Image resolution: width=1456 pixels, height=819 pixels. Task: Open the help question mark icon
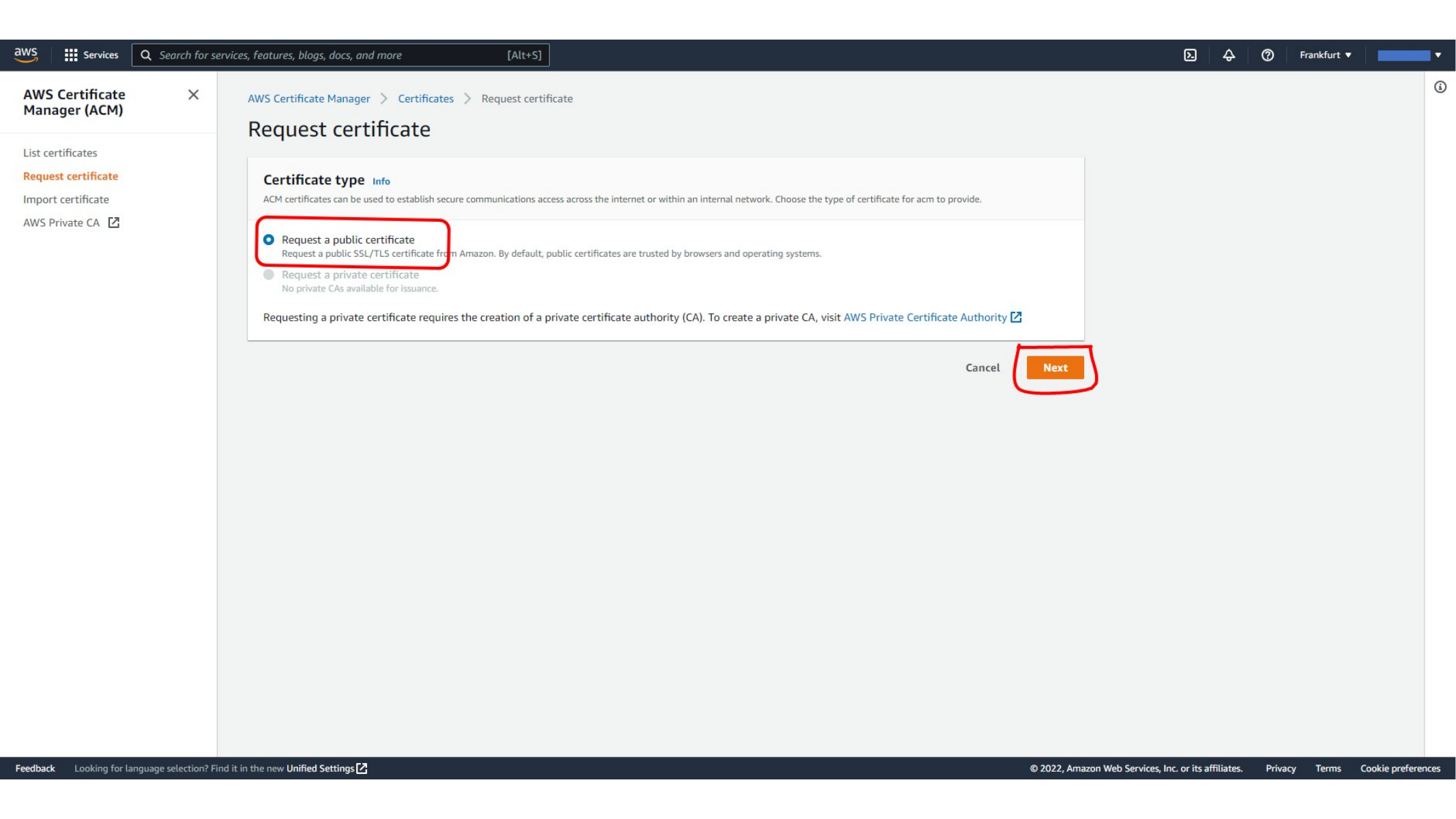click(x=1268, y=55)
